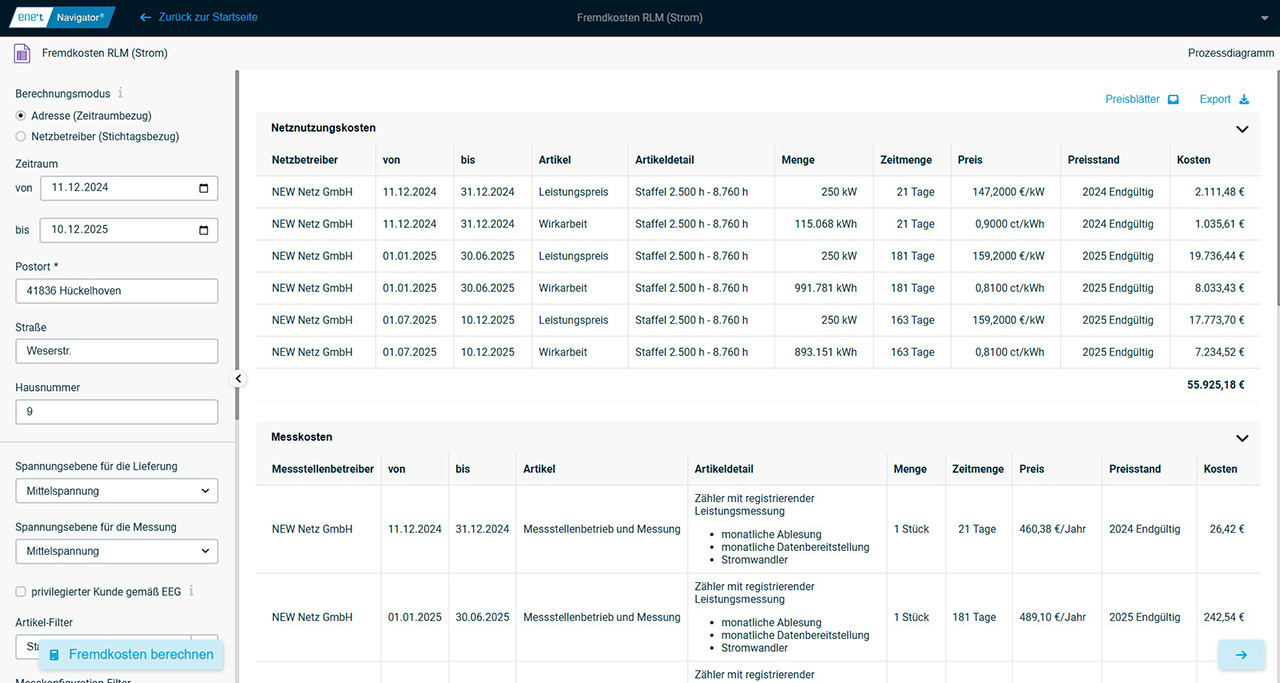Enable privilegierter Kunde gemäß EEG checkbox

21,592
